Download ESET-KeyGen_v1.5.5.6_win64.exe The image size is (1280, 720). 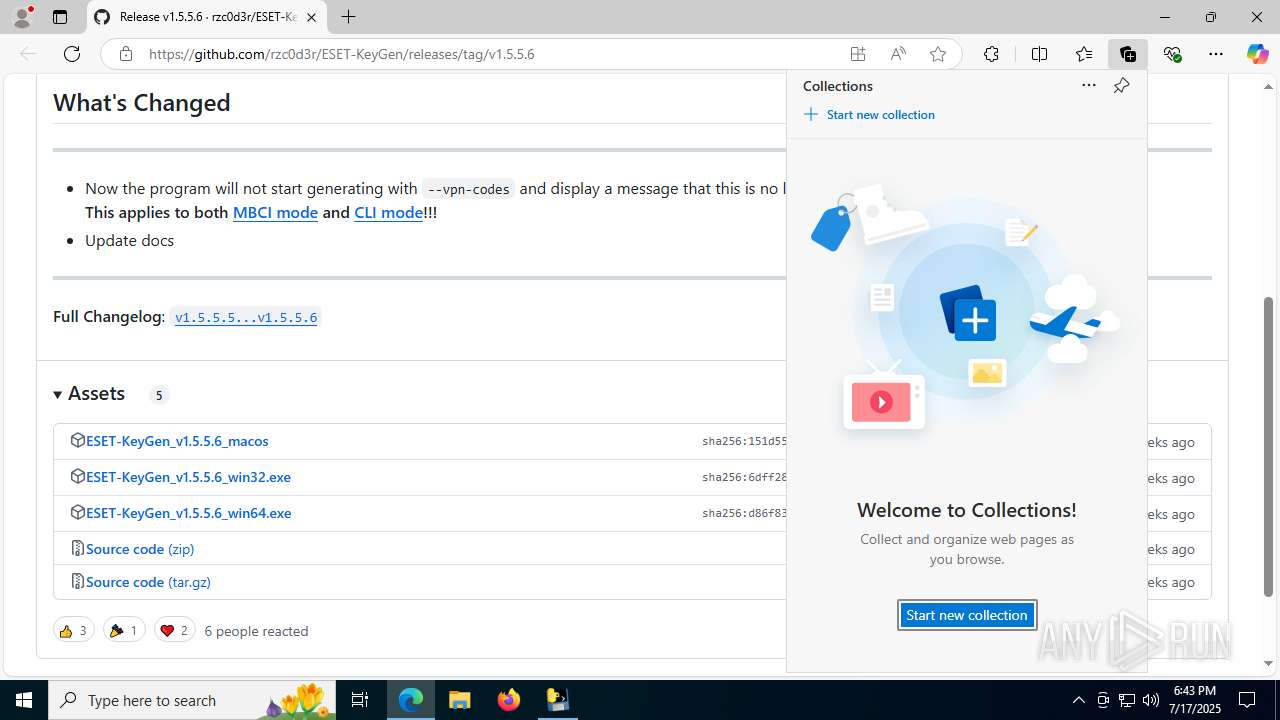[x=188, y=513]
